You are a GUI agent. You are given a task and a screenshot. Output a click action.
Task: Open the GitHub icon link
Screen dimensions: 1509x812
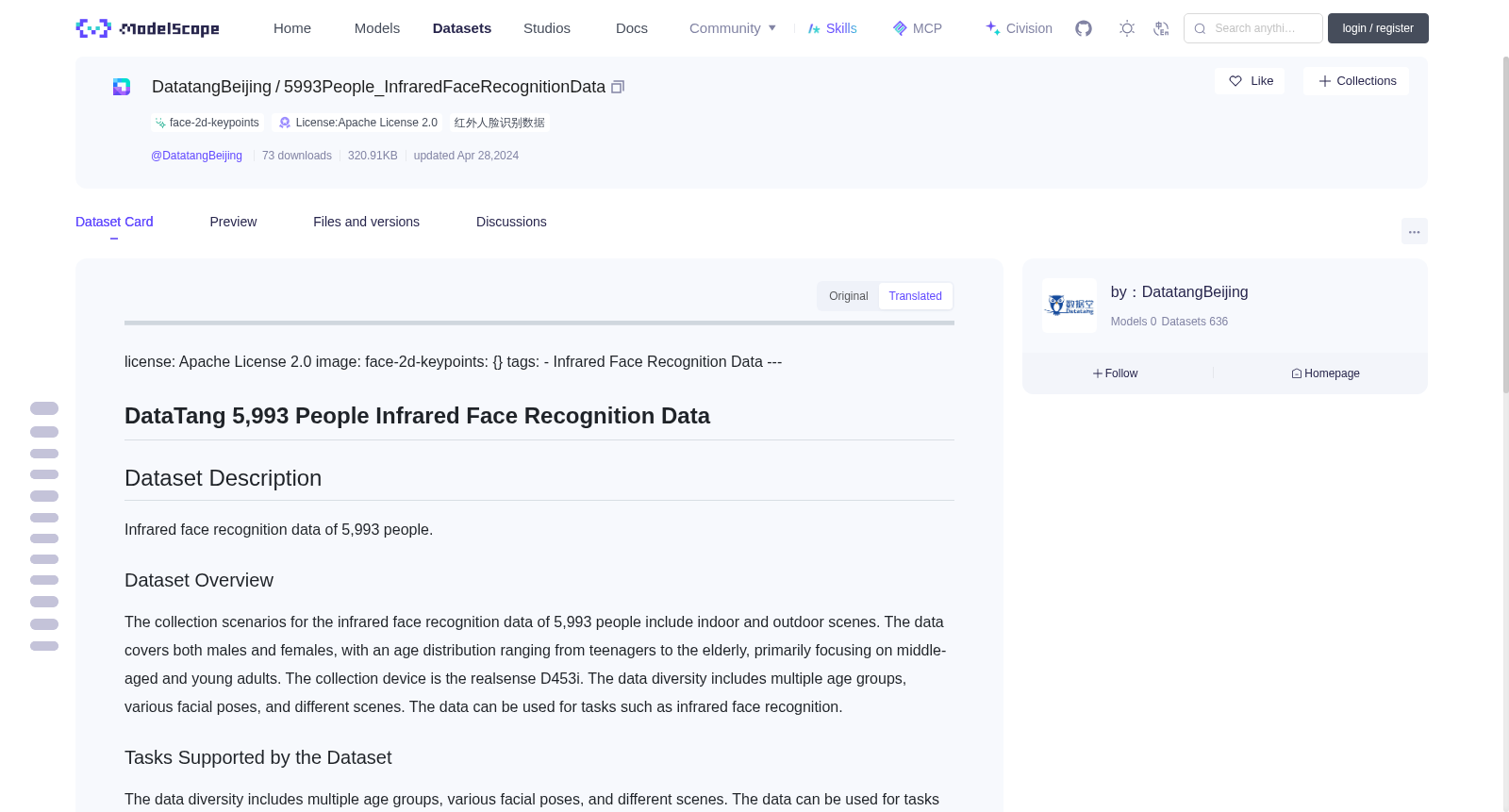click(x=1084, y=28)
